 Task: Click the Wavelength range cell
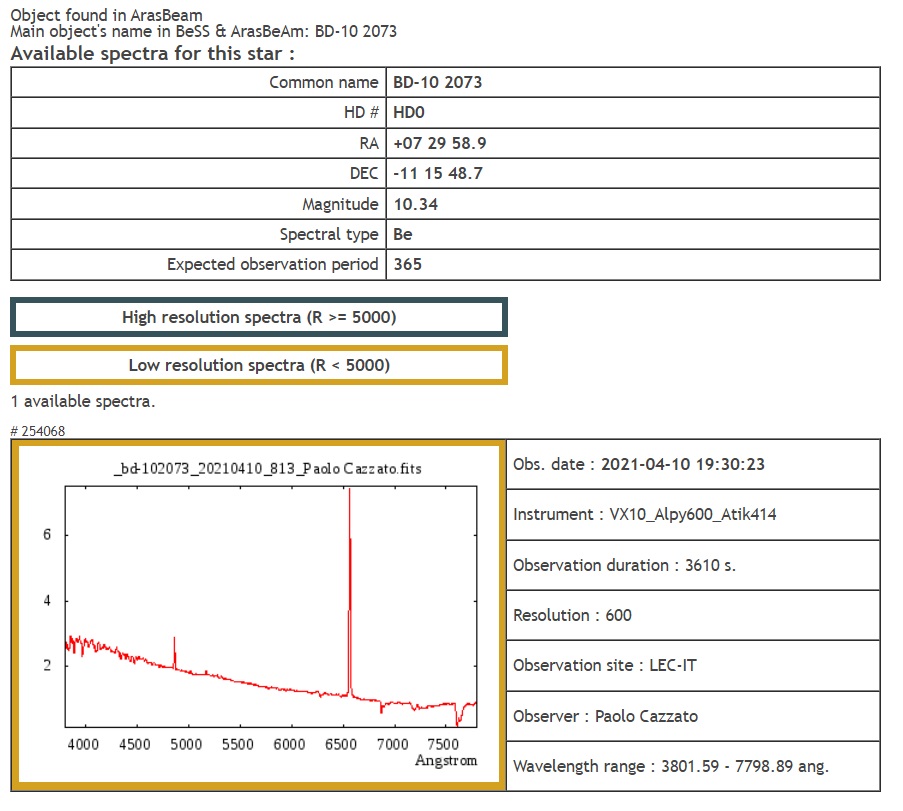tap(670, 766)
